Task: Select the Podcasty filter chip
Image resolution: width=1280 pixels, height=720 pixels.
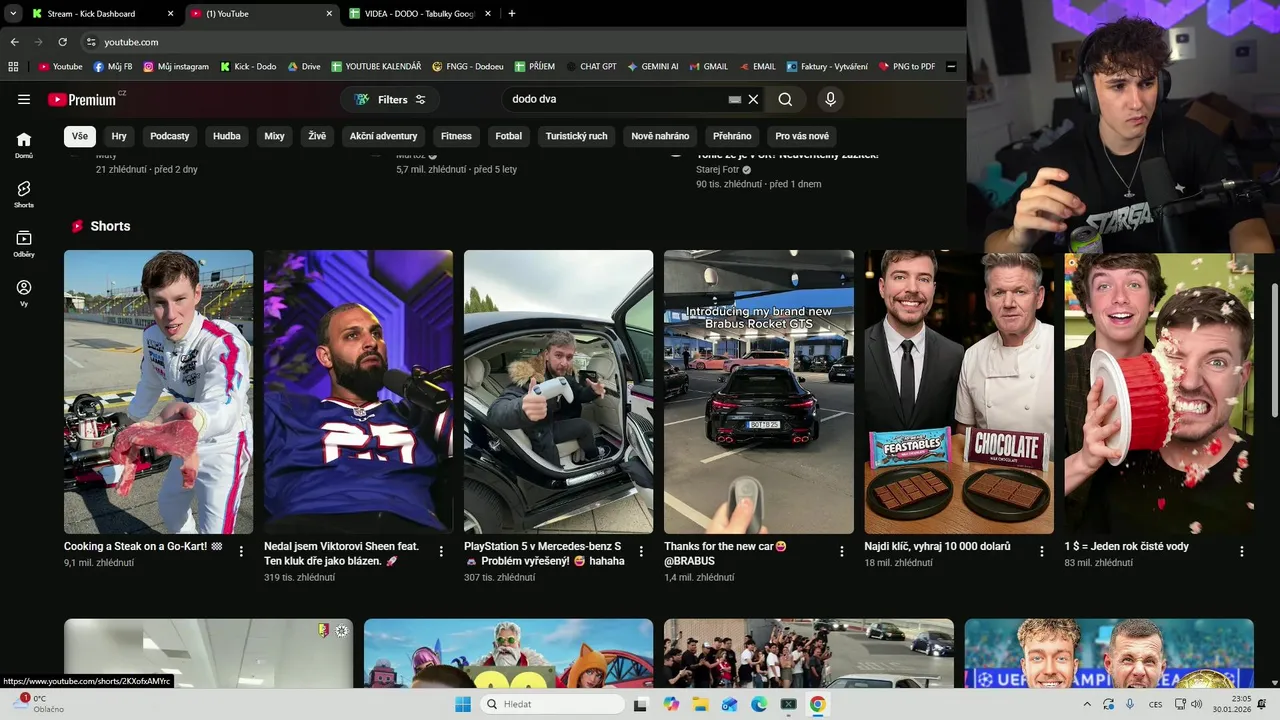Action: [170, 136]
